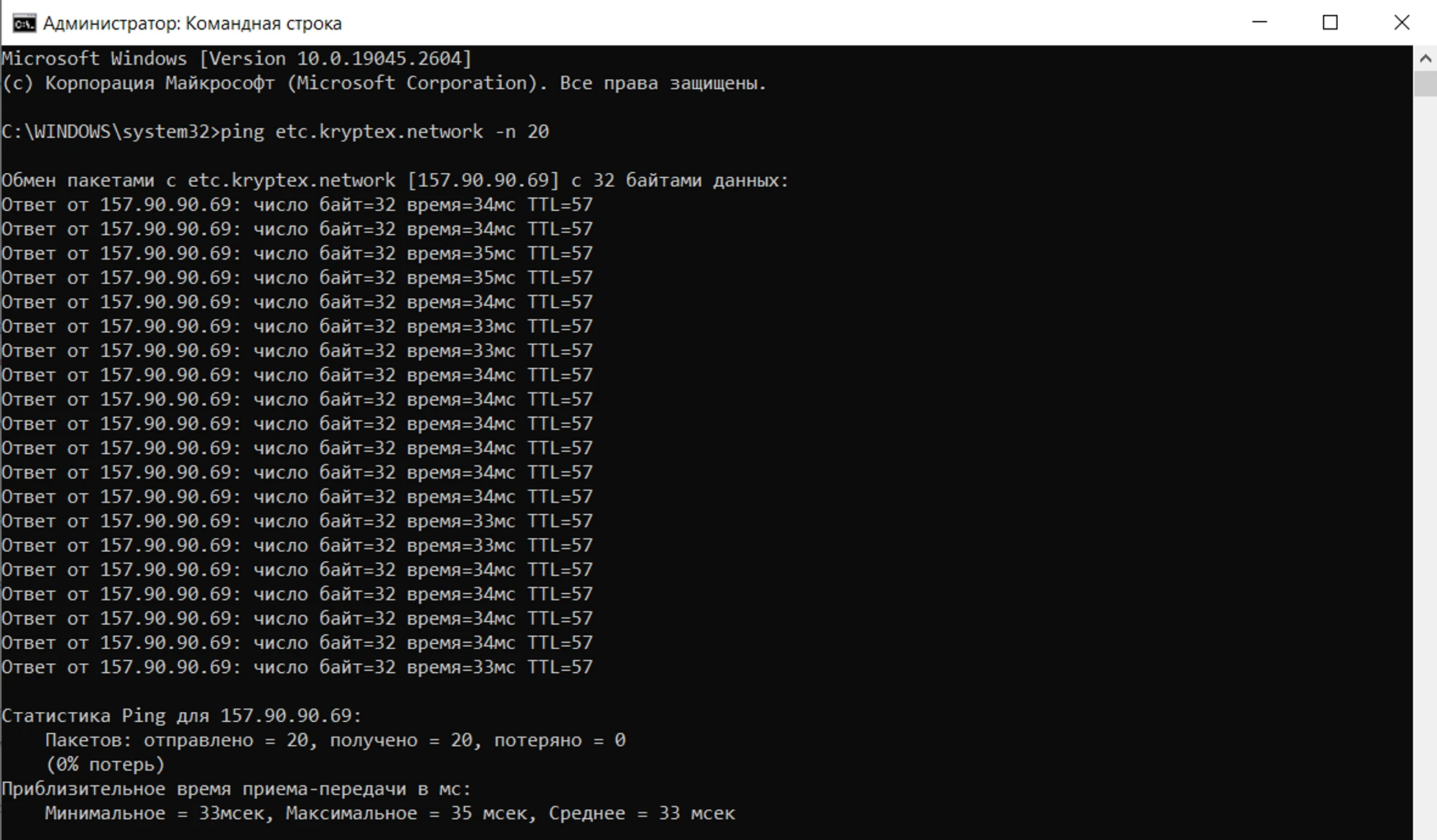
Task: Click the Microsoft Corporation copyright line
Action: click(x=384, y=83)
